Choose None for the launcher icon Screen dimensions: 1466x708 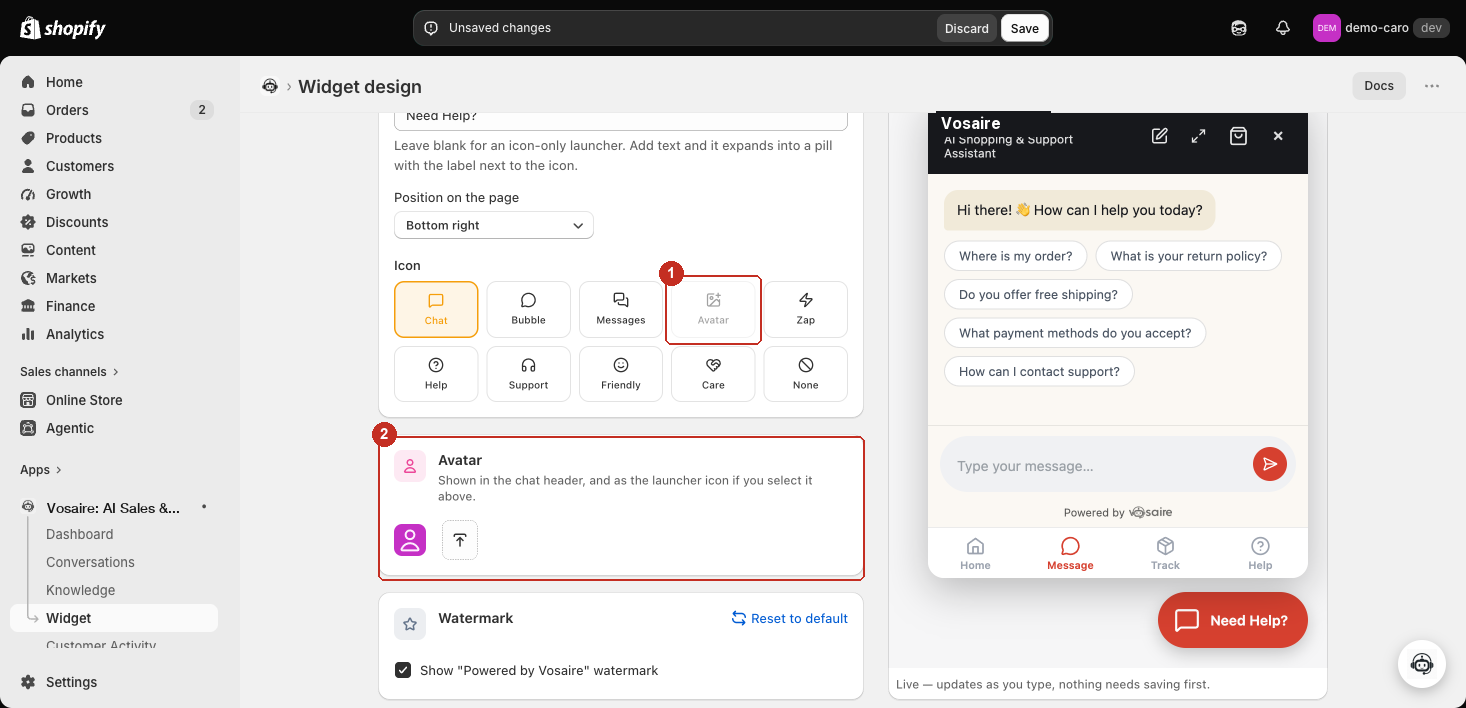click(x=806, y=374)
